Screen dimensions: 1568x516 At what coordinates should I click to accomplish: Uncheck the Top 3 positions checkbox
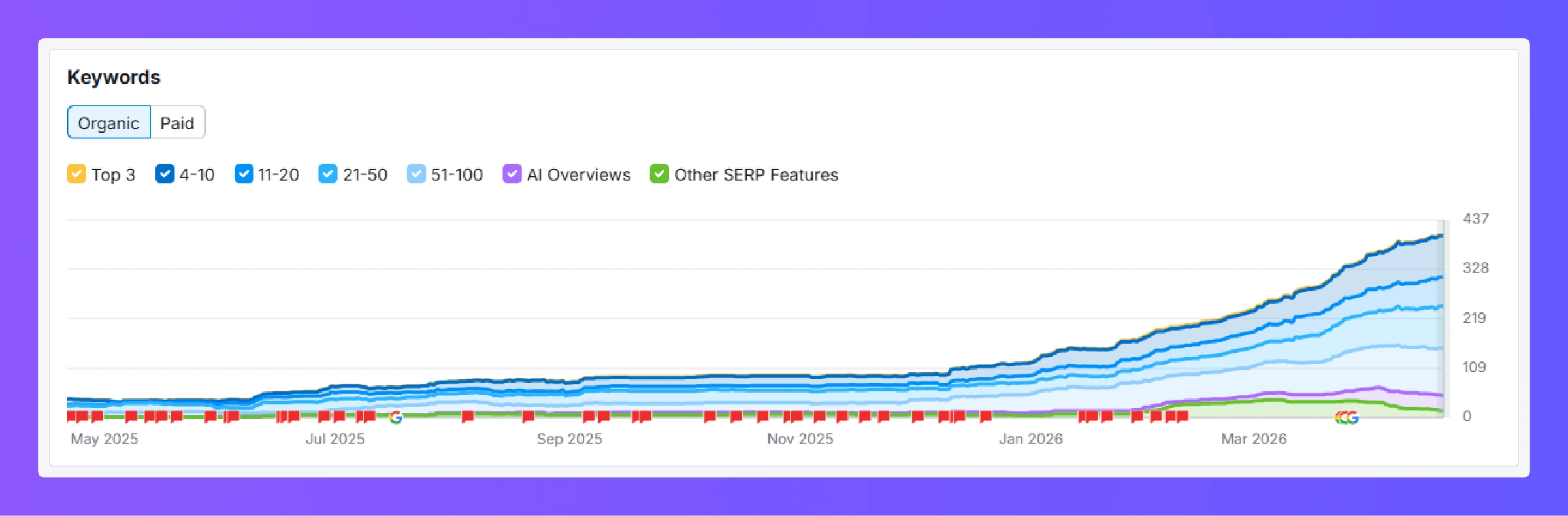click(76, 174)
